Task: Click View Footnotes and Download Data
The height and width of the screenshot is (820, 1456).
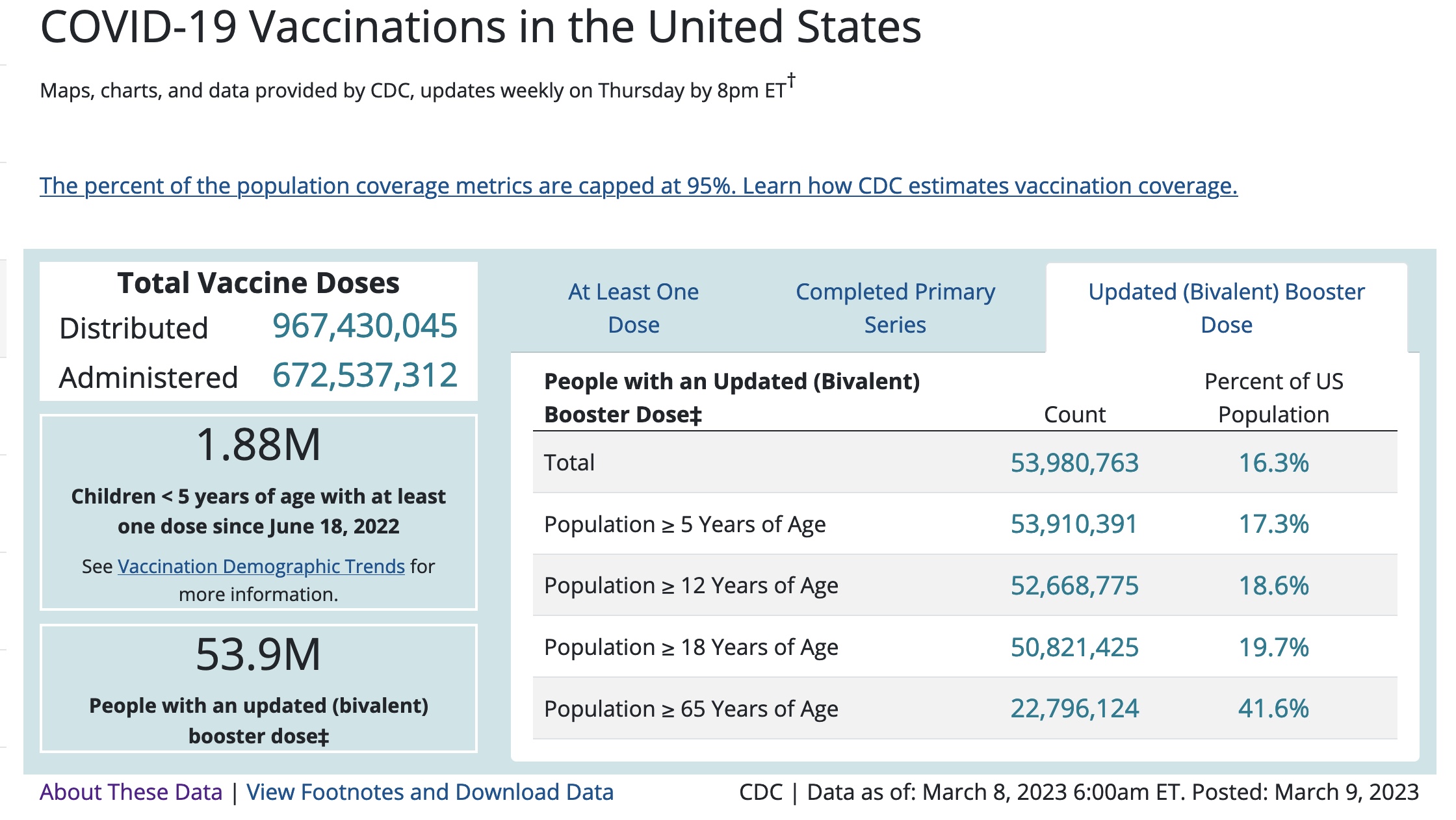Action: [430, 792]
